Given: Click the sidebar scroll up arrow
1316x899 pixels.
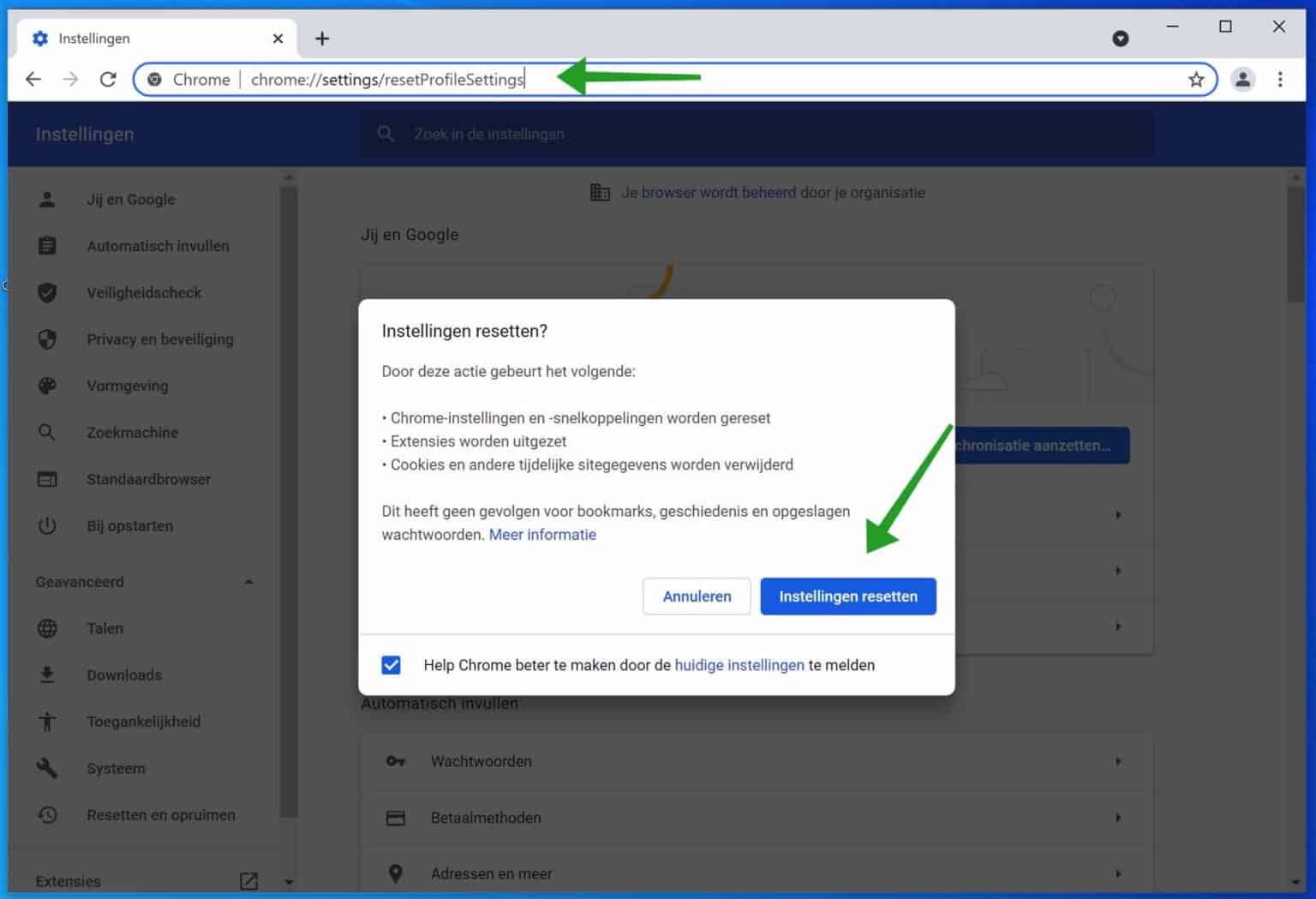Looking at the screenshot, I should tap(289, 177).
